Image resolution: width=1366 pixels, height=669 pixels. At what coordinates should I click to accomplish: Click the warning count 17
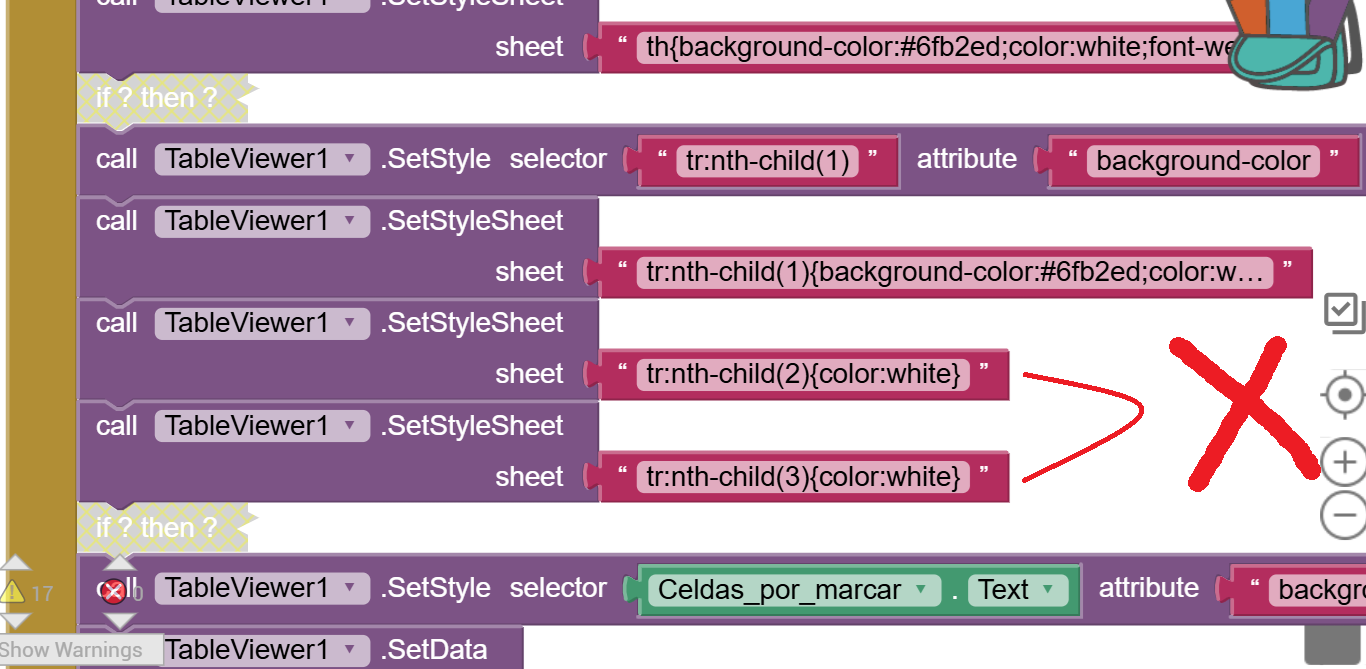click(x=41, y=594)
